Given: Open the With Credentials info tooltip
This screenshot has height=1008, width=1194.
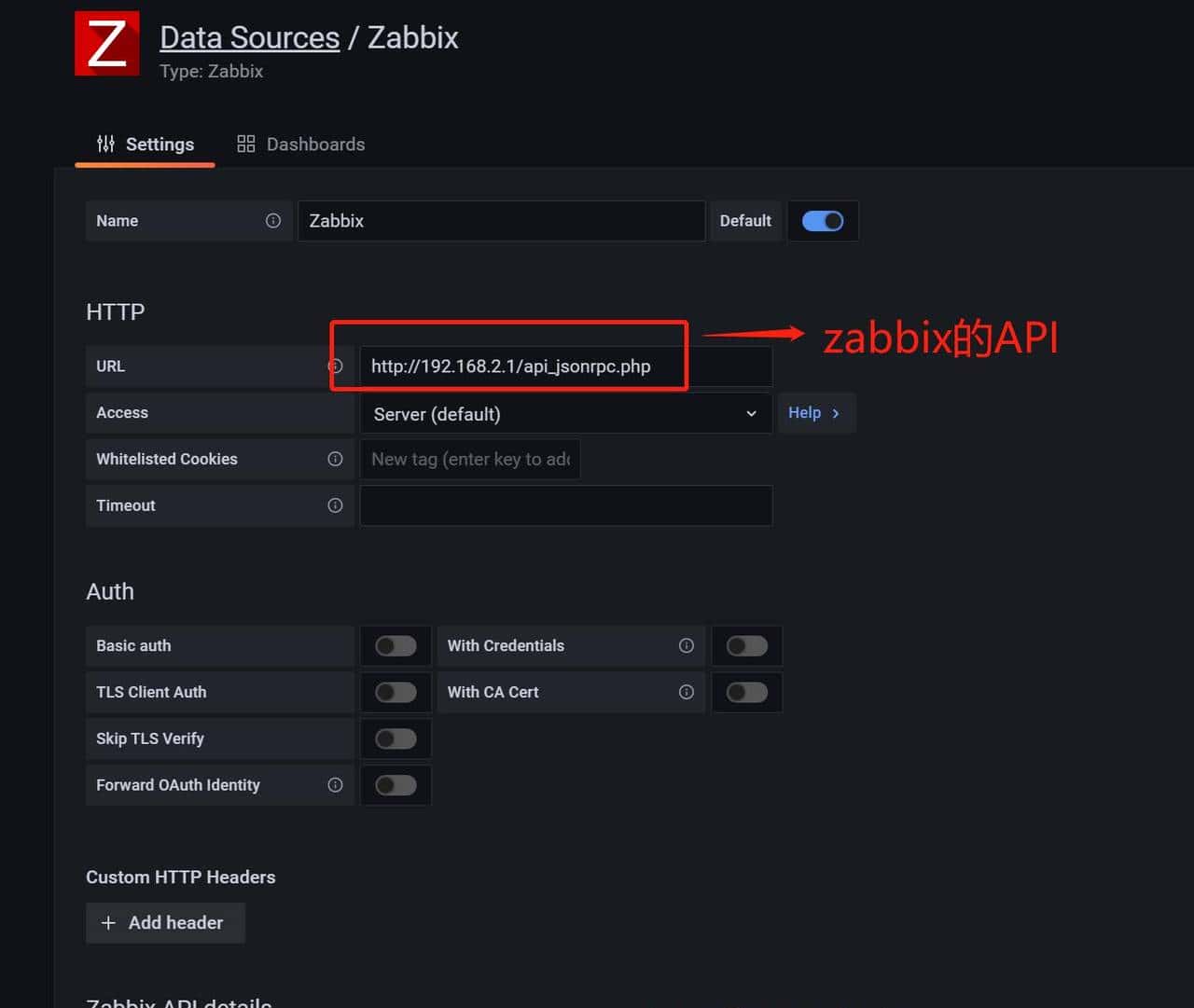Looking at the screenshot, I should [x=687, y=645].
